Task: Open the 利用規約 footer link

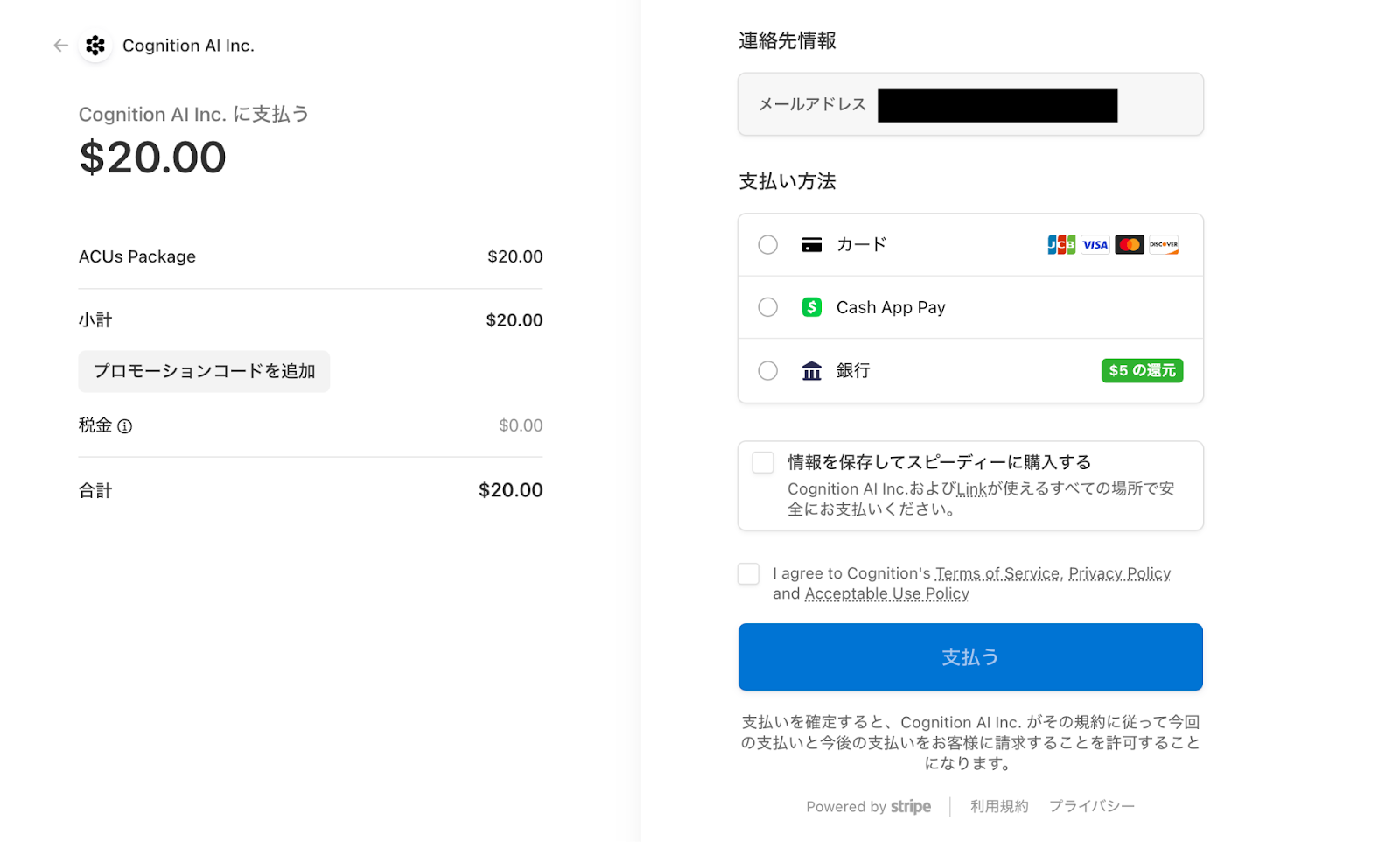Action: click(x=999, y=806)
